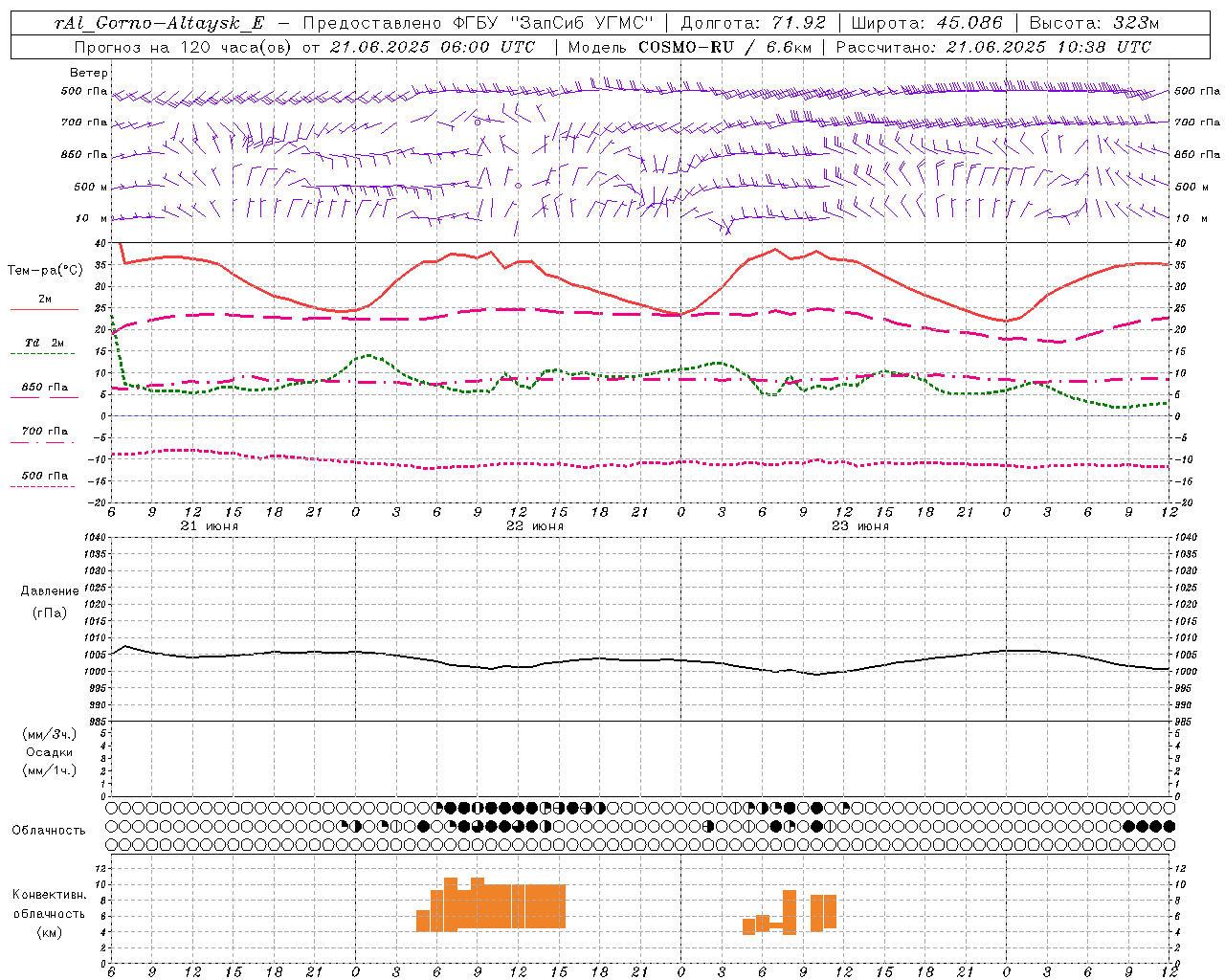This screenshot has height=980, width=1225.
Task: Select the 'Высота: 323м' value
Action: pyautogui.click(x=1094, y=23)
